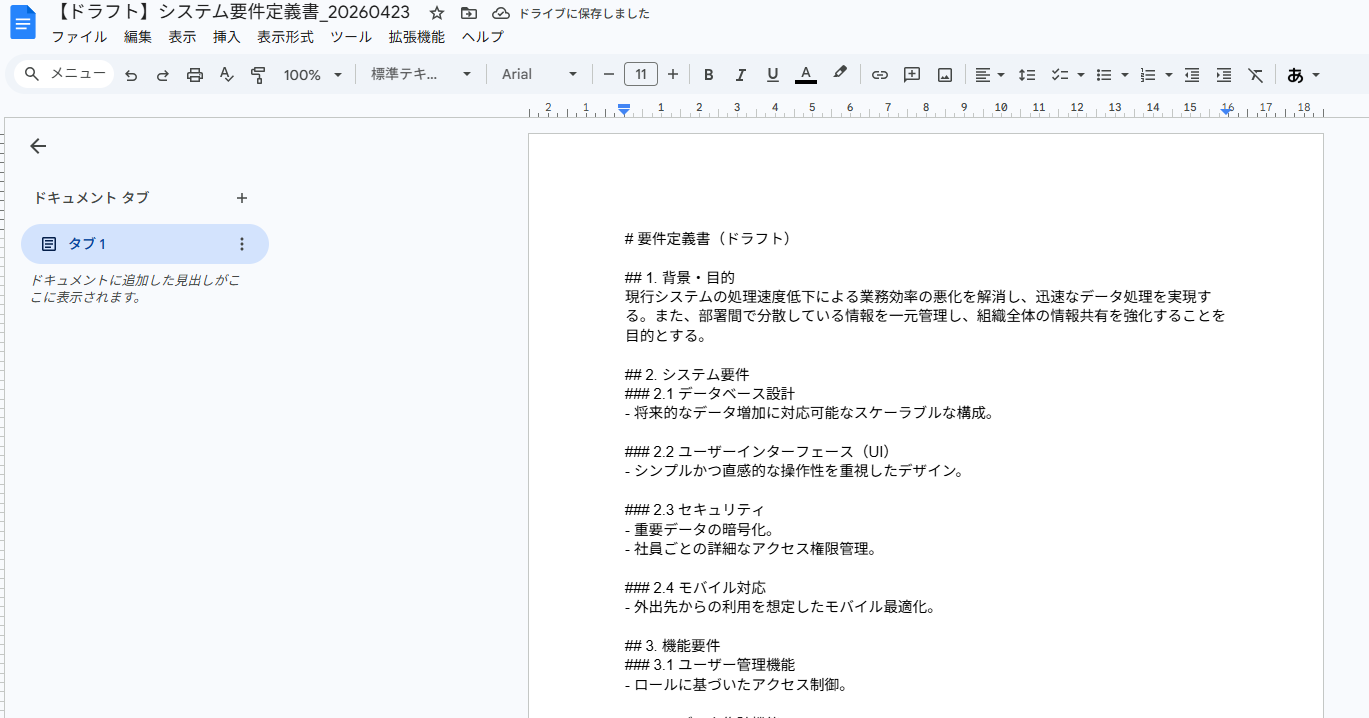Insert a bulleted list
The height and width of the screenshot is (718, 1369).
coord(1104,75)
